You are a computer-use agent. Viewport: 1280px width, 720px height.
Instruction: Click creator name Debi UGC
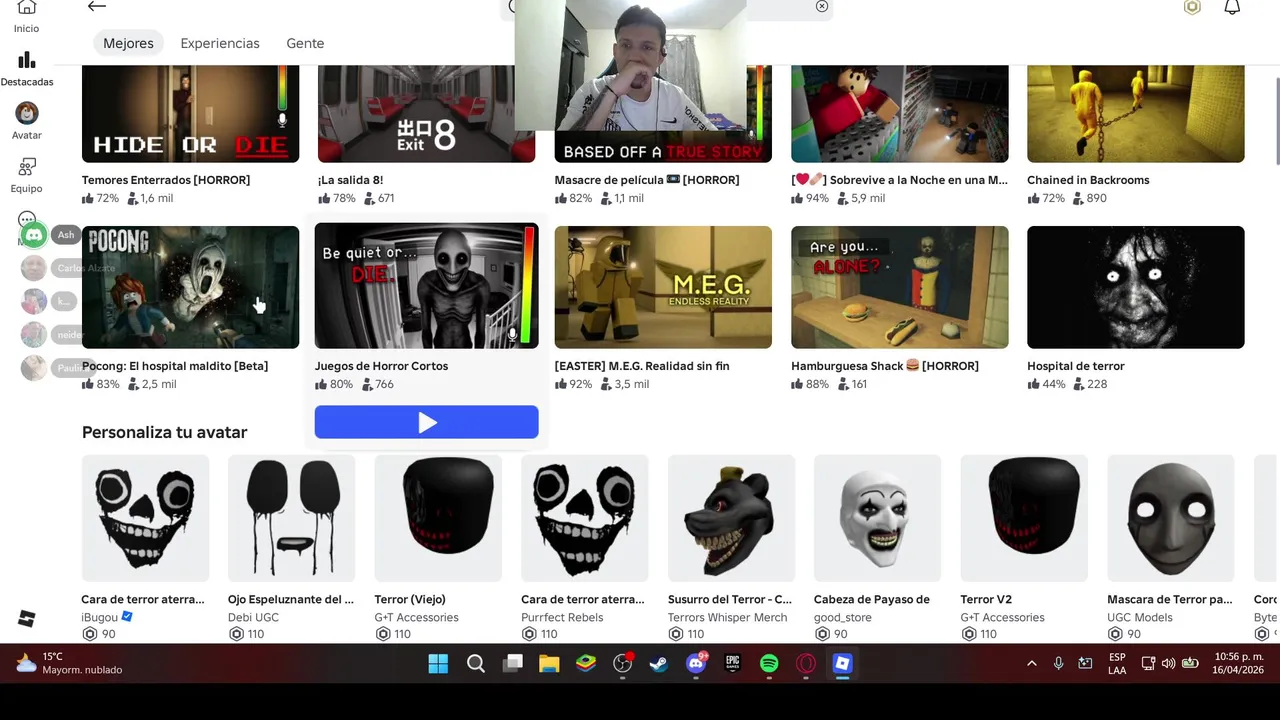(x=253, y=618)
